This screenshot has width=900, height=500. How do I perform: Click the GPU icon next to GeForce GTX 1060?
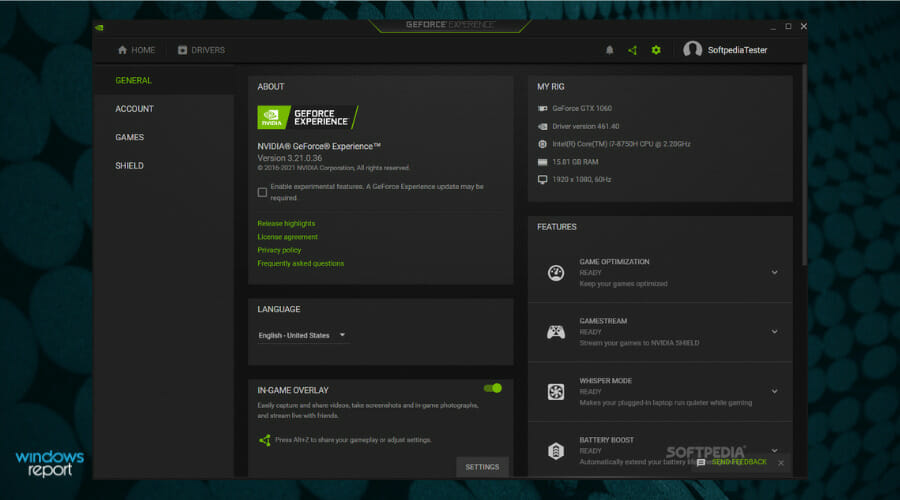[x=542, y=108]
